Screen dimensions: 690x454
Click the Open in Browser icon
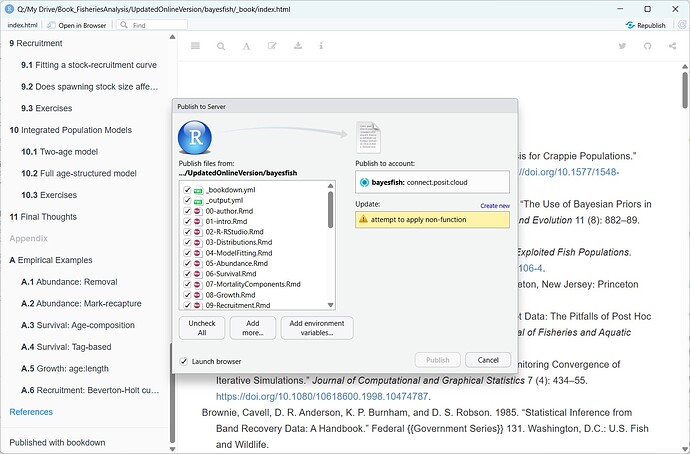[x=51, y=24]
